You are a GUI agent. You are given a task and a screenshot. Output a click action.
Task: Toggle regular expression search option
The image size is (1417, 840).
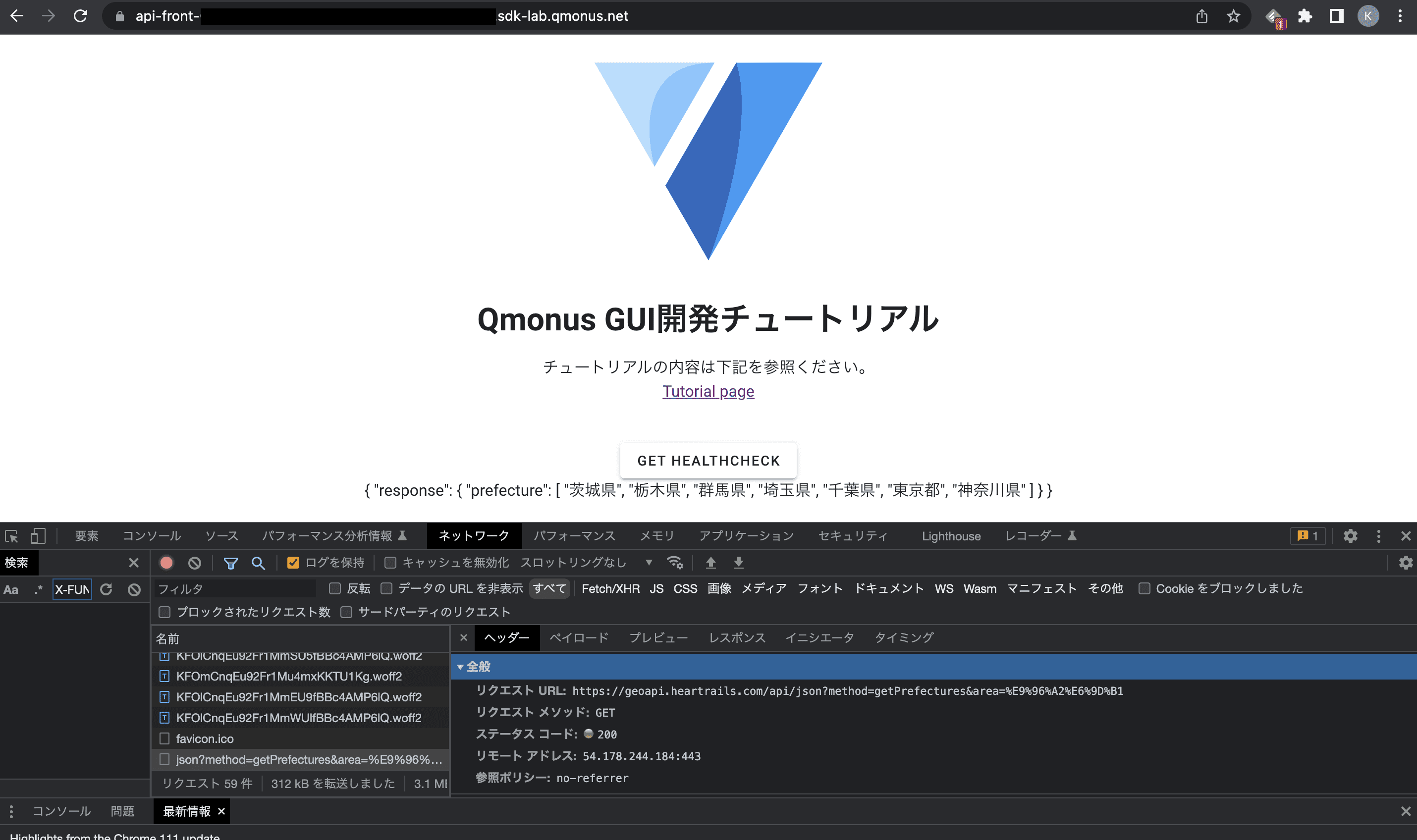(38, 589)
